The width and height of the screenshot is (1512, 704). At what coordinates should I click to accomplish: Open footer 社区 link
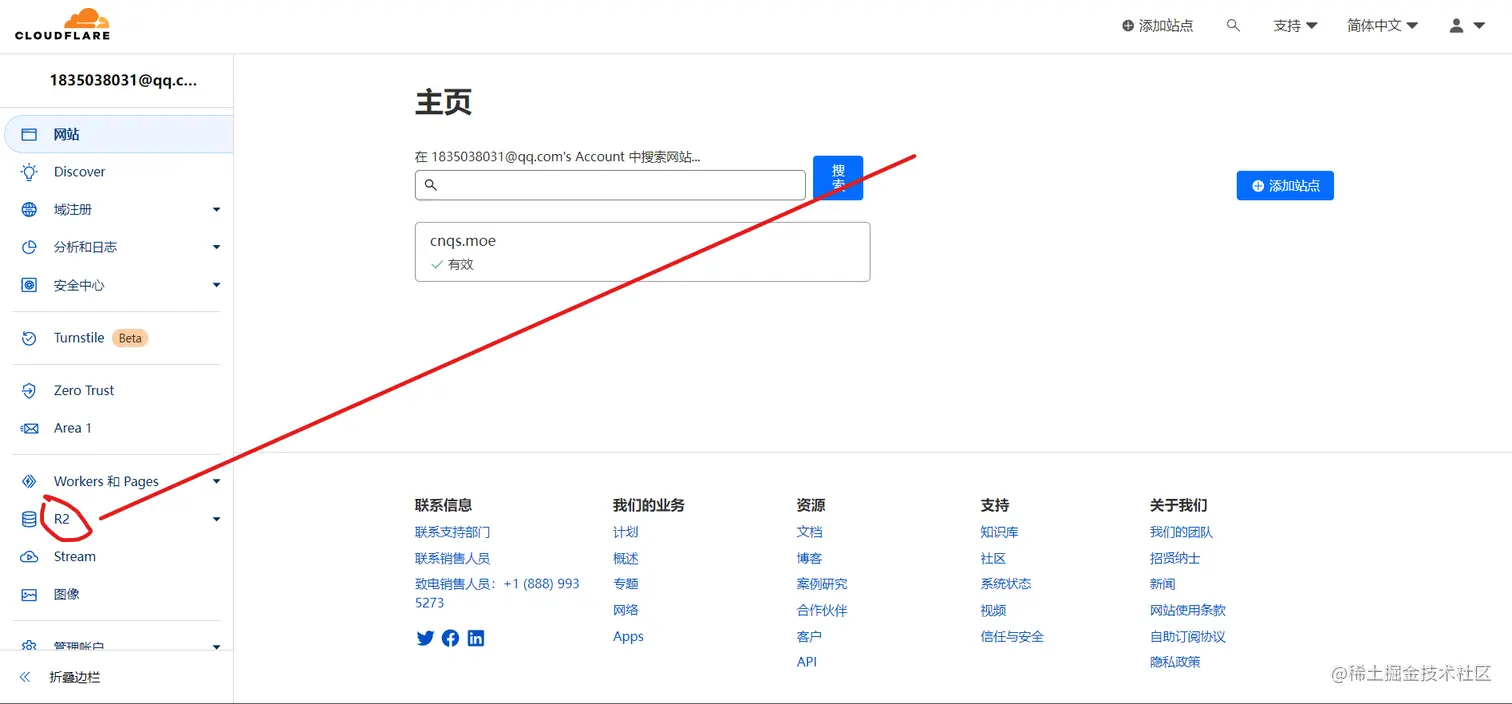click(x=993, y=558)
